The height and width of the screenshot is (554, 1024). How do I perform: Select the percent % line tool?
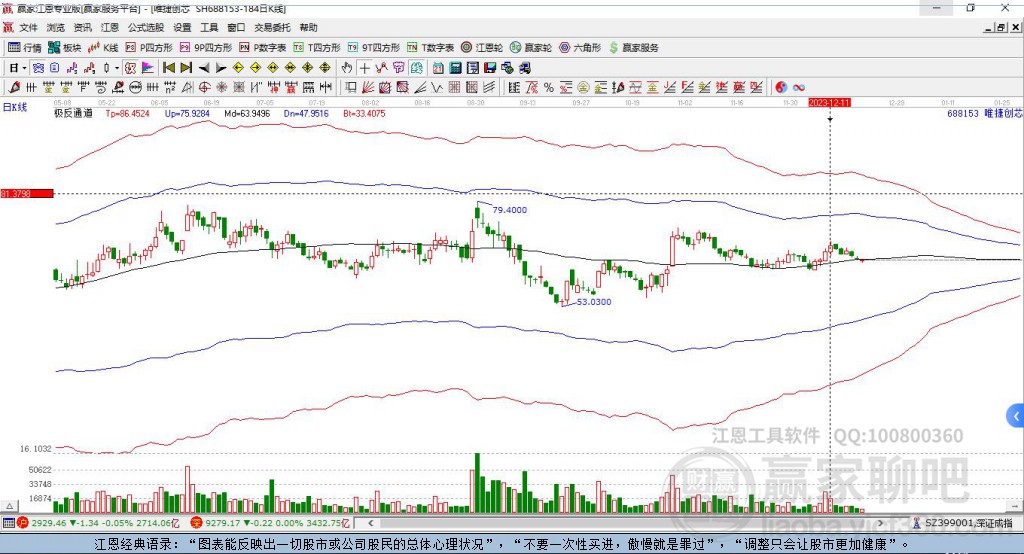(549, 88)
